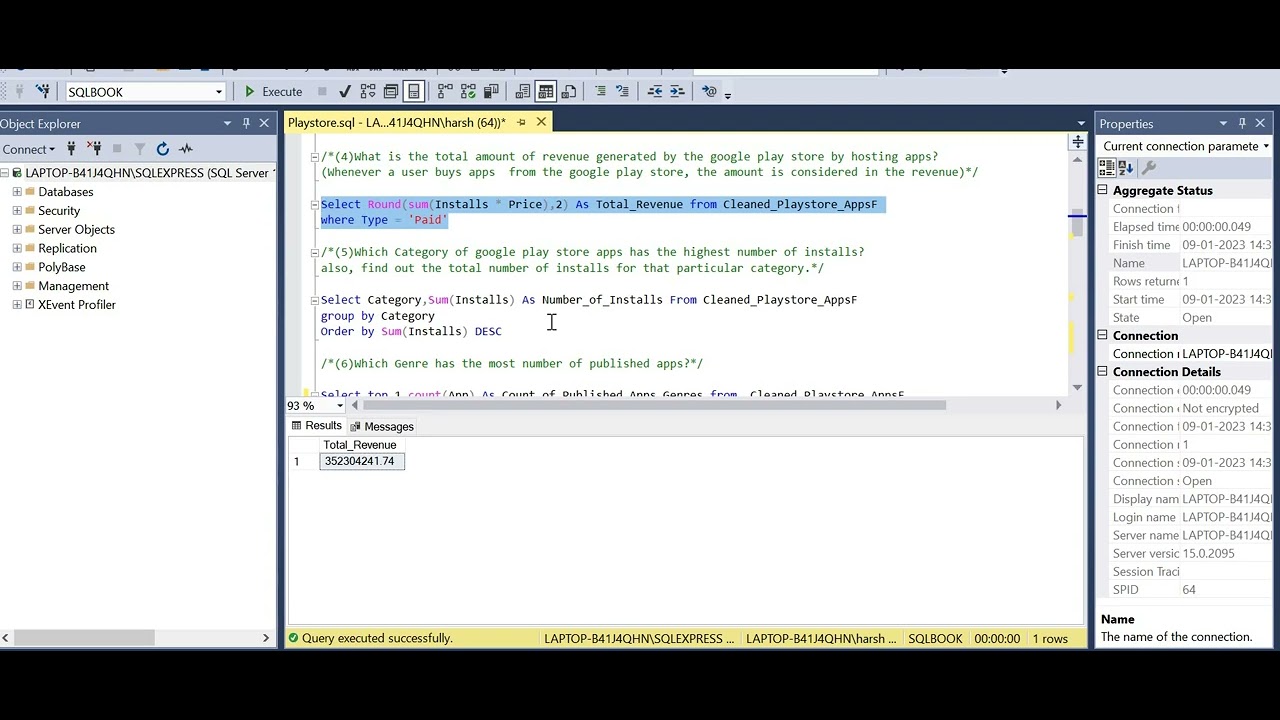Collapse the LAPTOP-B41J4QHN\SQLEXPRESS server node
This screenshot has height=720, width=1280.
[x=5, y=173]
